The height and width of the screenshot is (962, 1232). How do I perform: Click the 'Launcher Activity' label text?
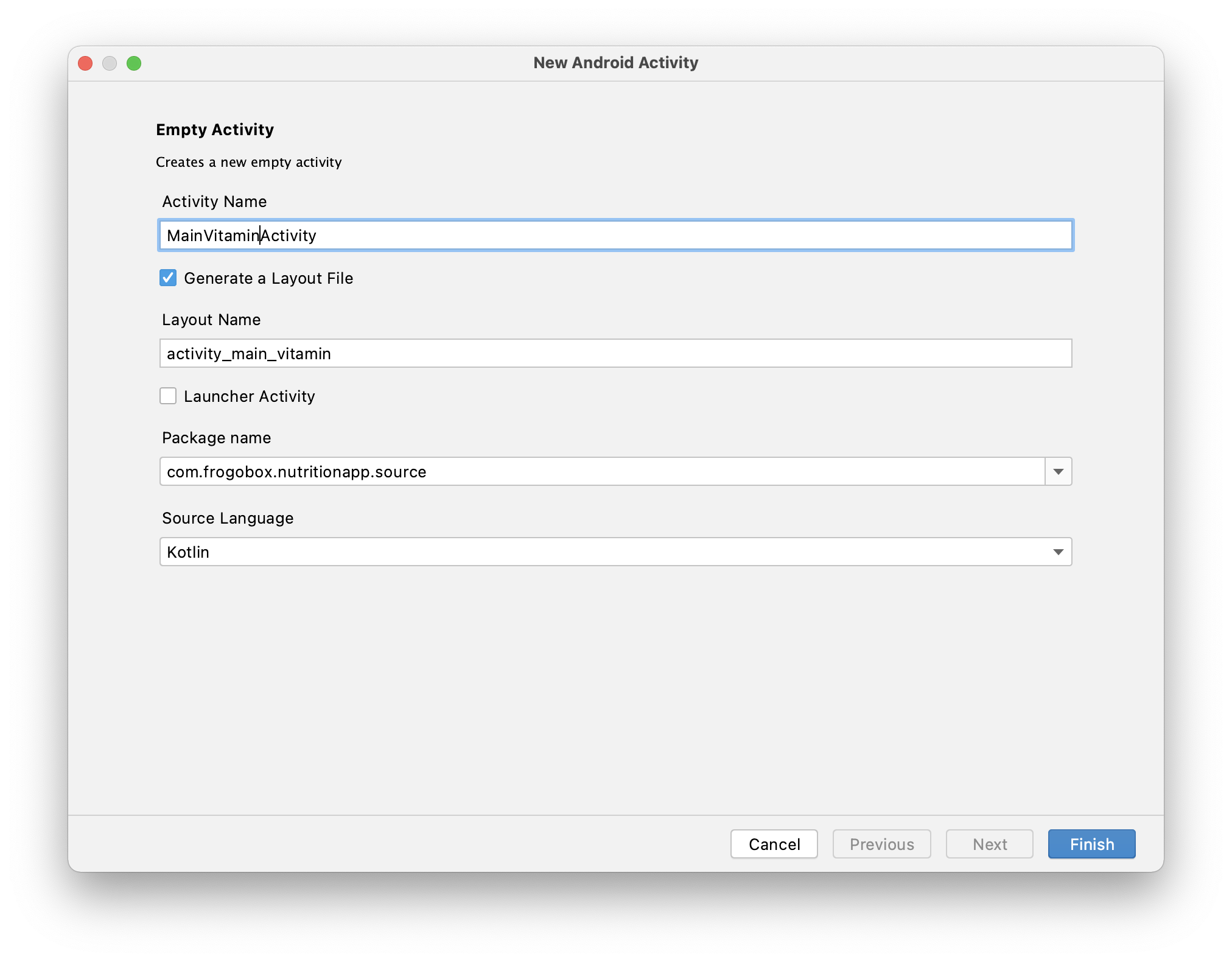pyautogui.click(x=250, y=396)
